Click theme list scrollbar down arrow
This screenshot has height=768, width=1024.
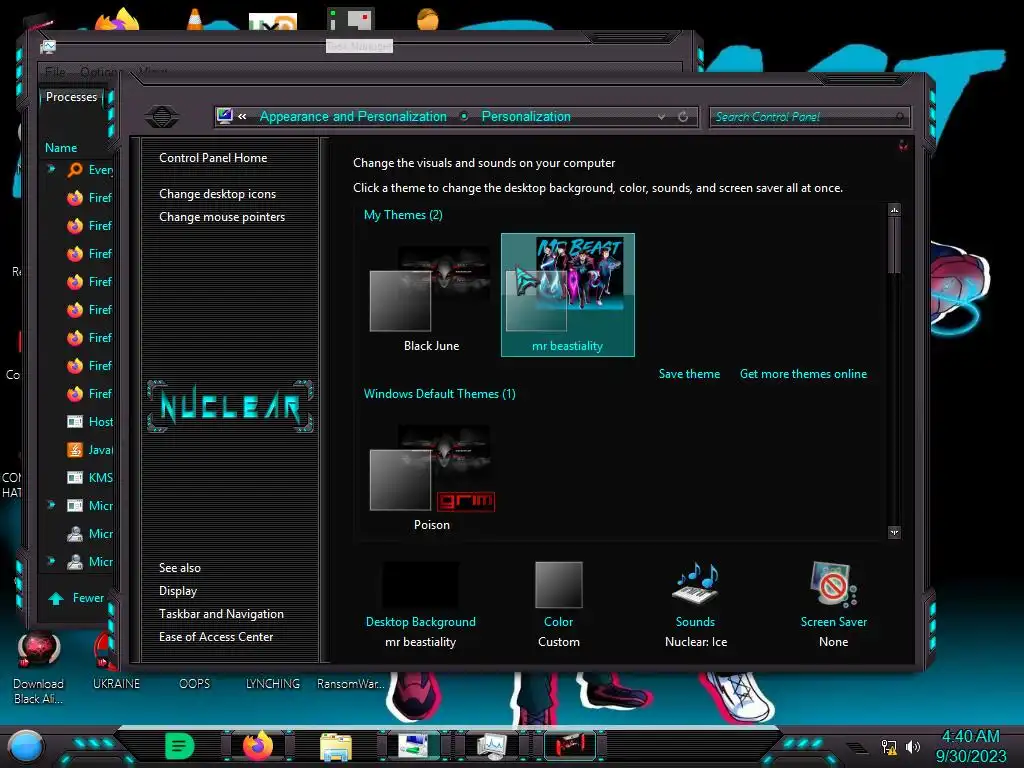(x=895, y=532)
